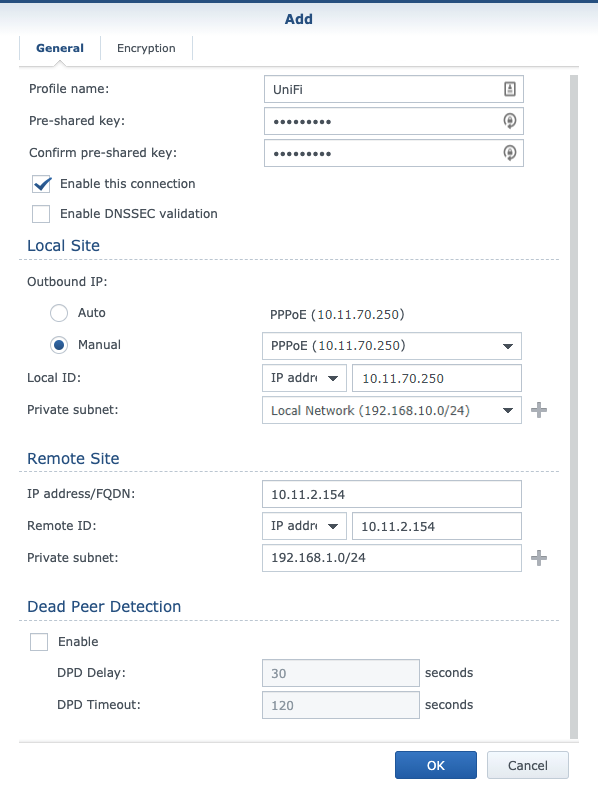Click the contact icon in Profile name field
Viewport: 598px width, 787px height.
point(510,89)
